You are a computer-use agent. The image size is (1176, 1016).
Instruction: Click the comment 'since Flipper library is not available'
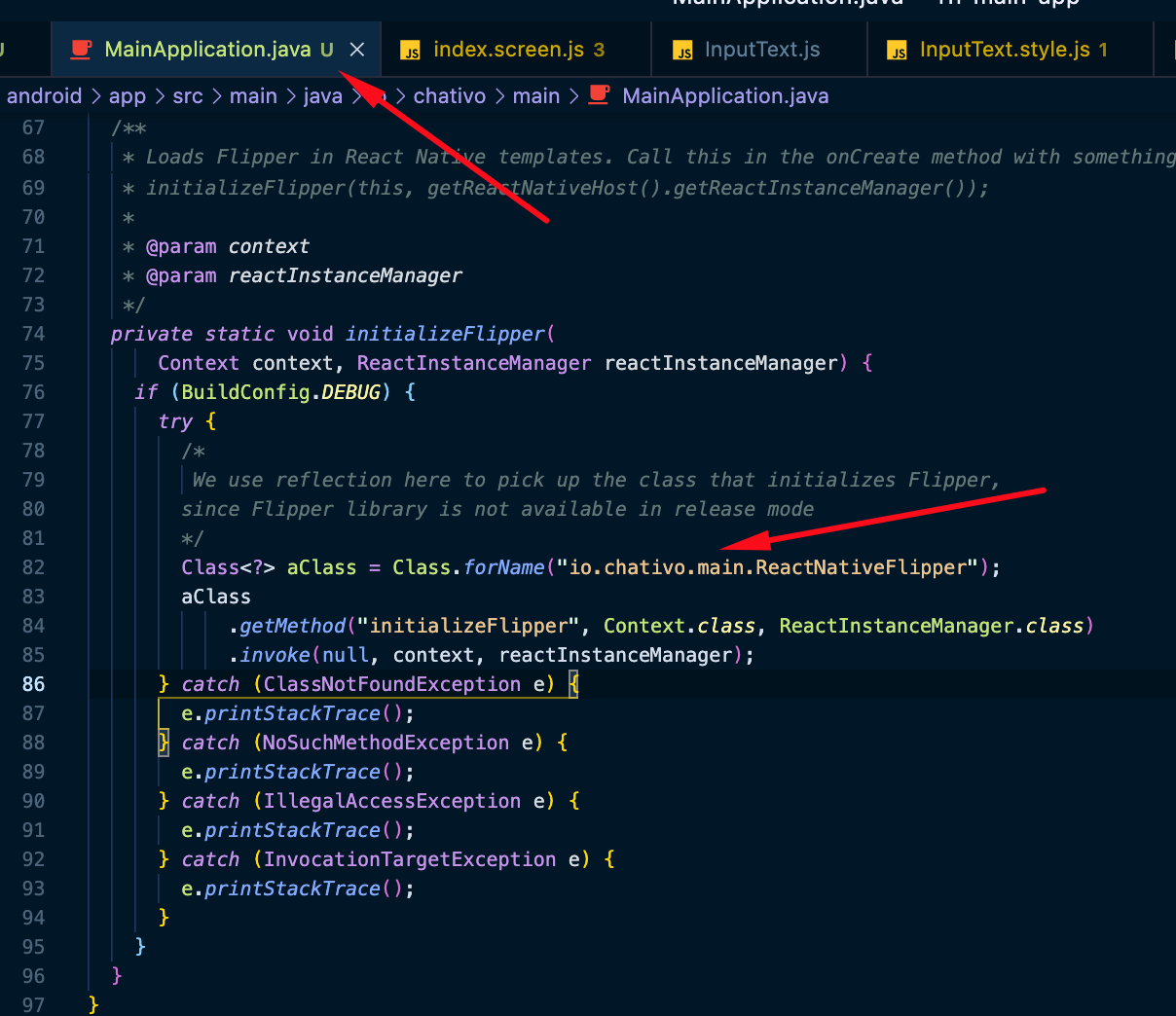click(x=497, y=509)
